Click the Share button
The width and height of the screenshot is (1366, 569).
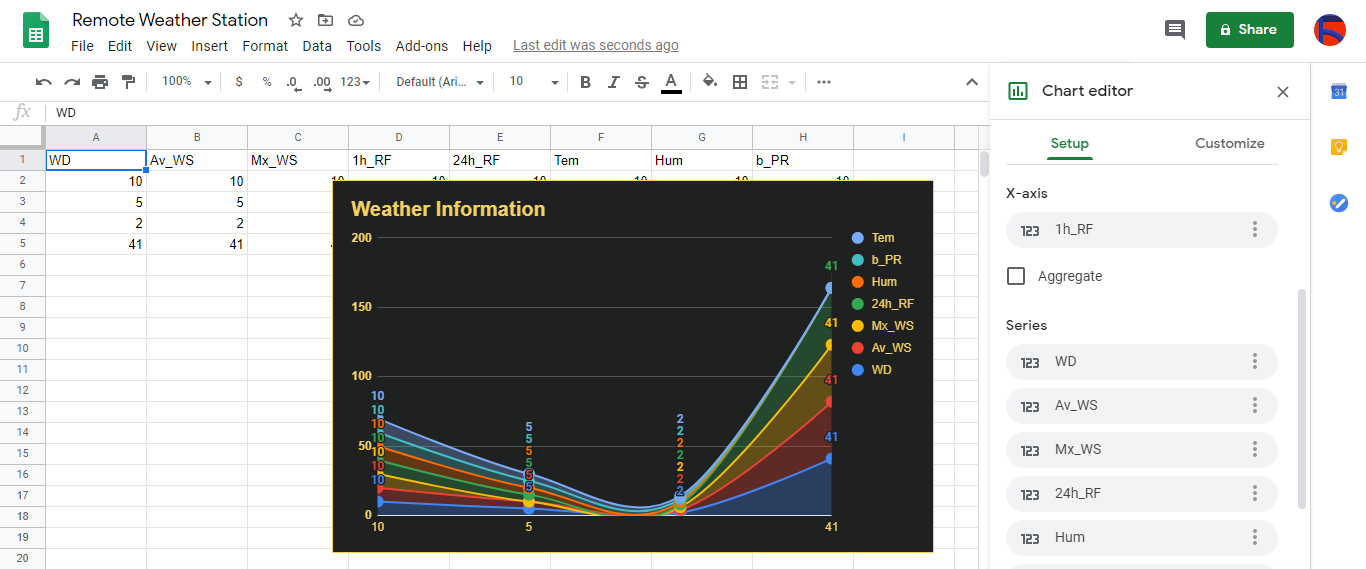(1249, 30)
